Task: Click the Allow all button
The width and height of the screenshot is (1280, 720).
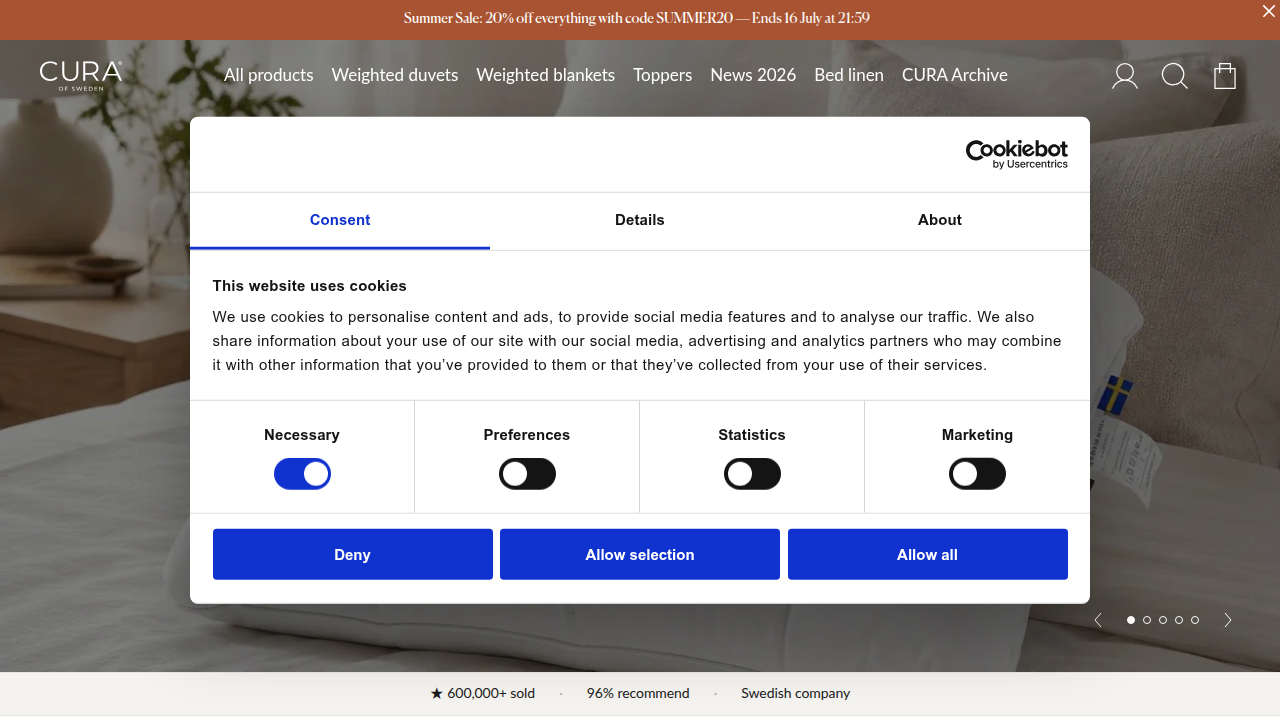Action: [928, 554]
